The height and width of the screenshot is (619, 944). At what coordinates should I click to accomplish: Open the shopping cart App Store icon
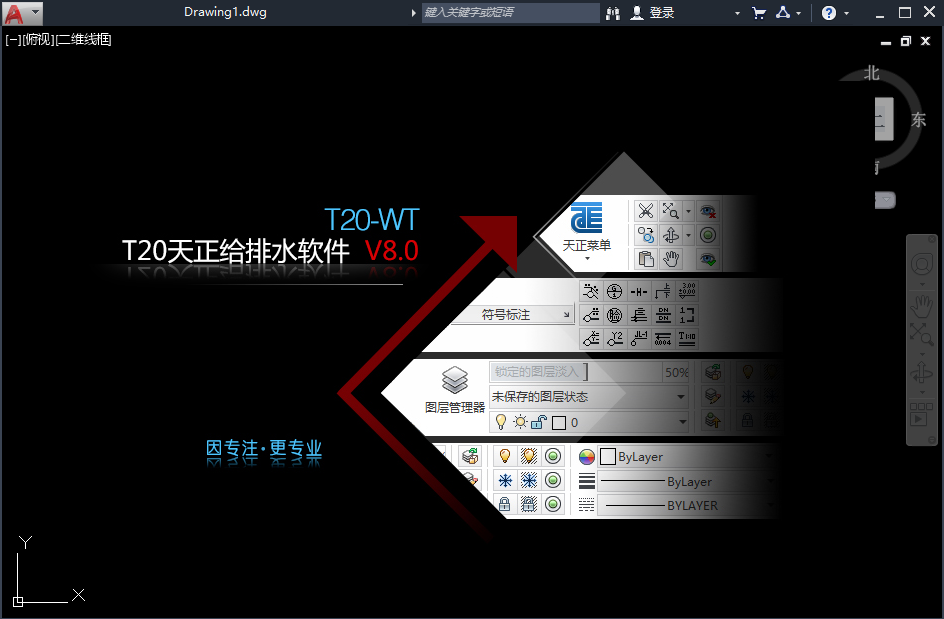759,13
